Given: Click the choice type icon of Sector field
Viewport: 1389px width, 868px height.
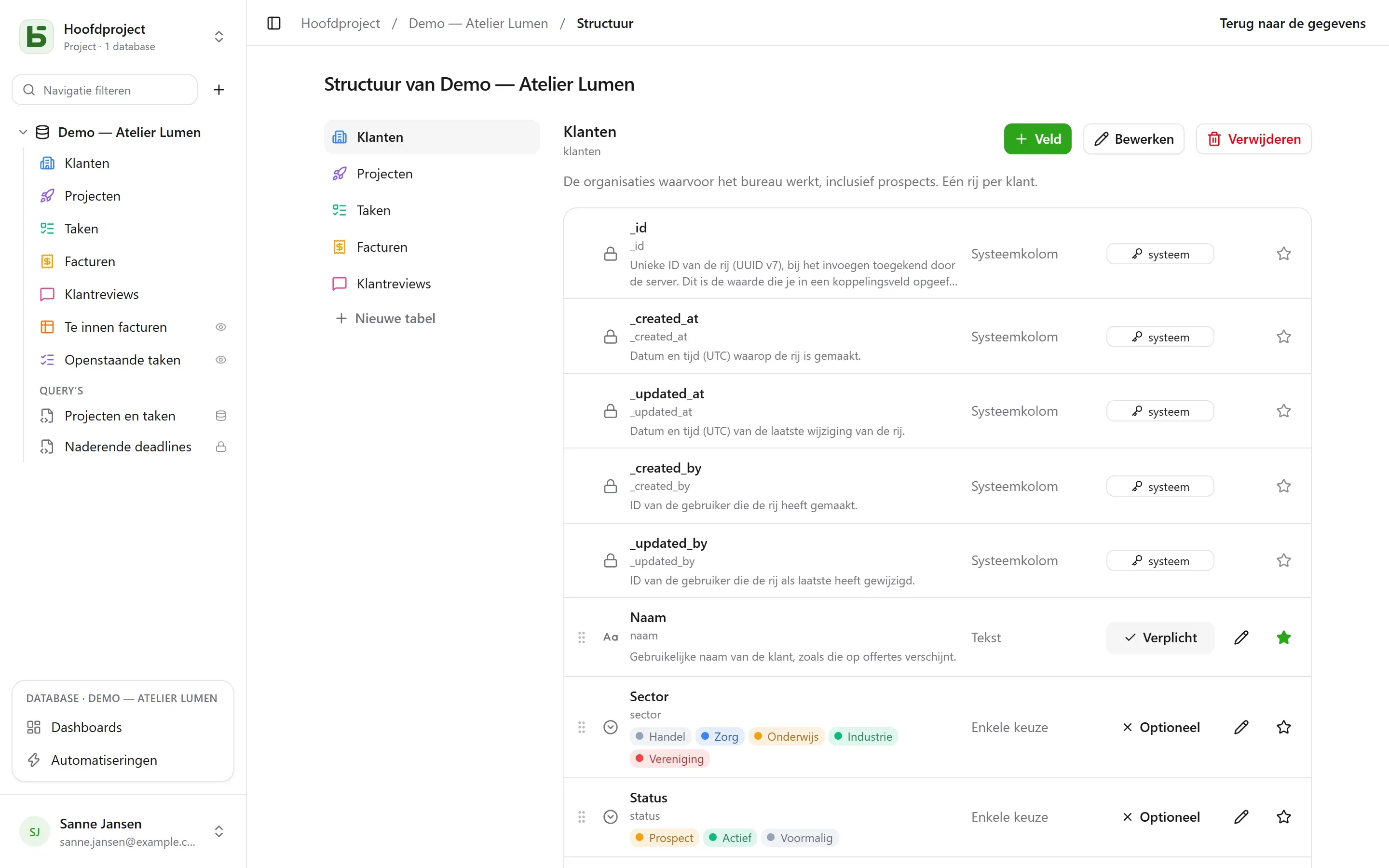Looking at the screenshot, I should click(x=611, y=727).
